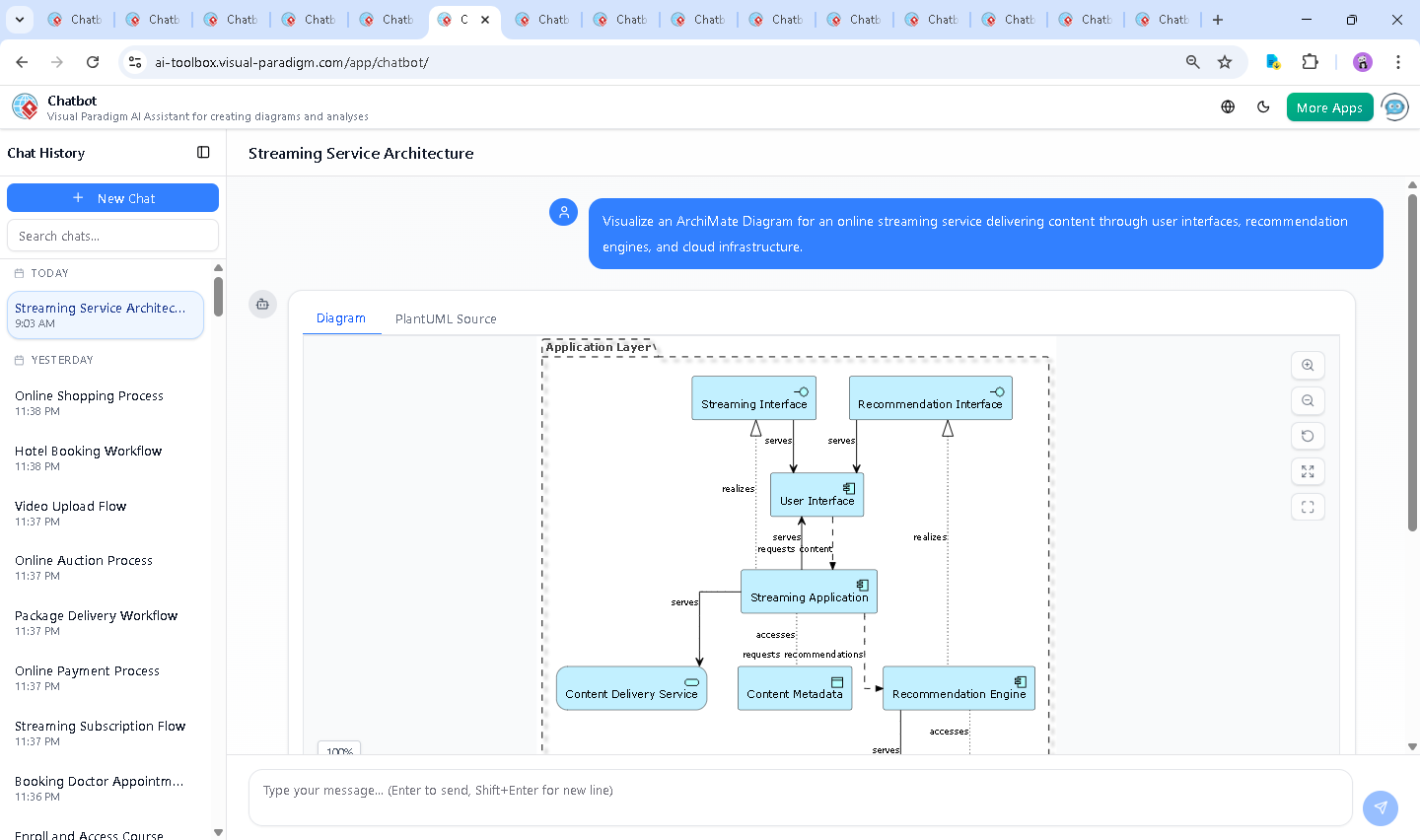
Task: Click the More Apps button
Action: (x=1329, y=106)
